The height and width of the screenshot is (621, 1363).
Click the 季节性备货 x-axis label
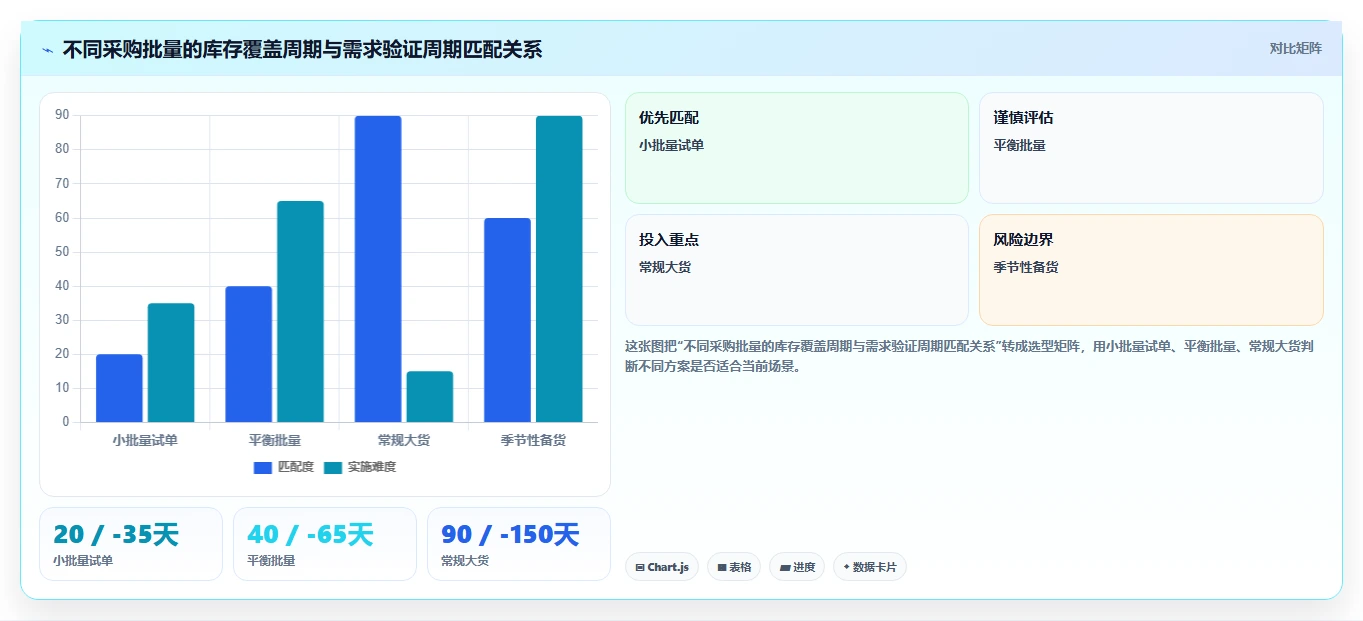(533, 440)
